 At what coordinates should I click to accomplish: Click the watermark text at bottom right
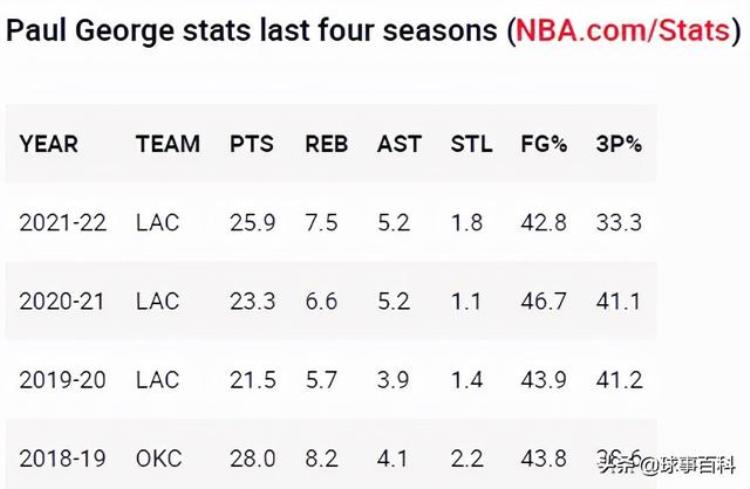pyautogui.click(x=668, y=465)
